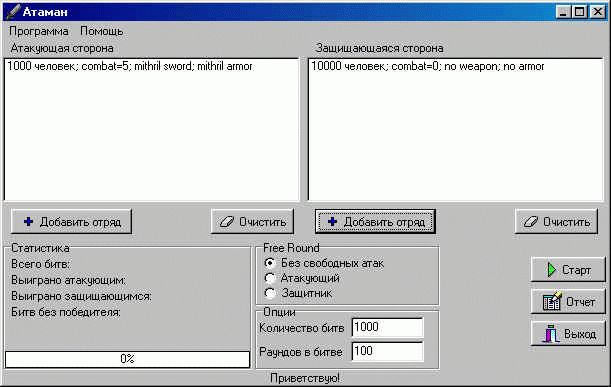Click the 0% progress bar
This screenshot has width=611, height=387.
[x=127, y=359]
